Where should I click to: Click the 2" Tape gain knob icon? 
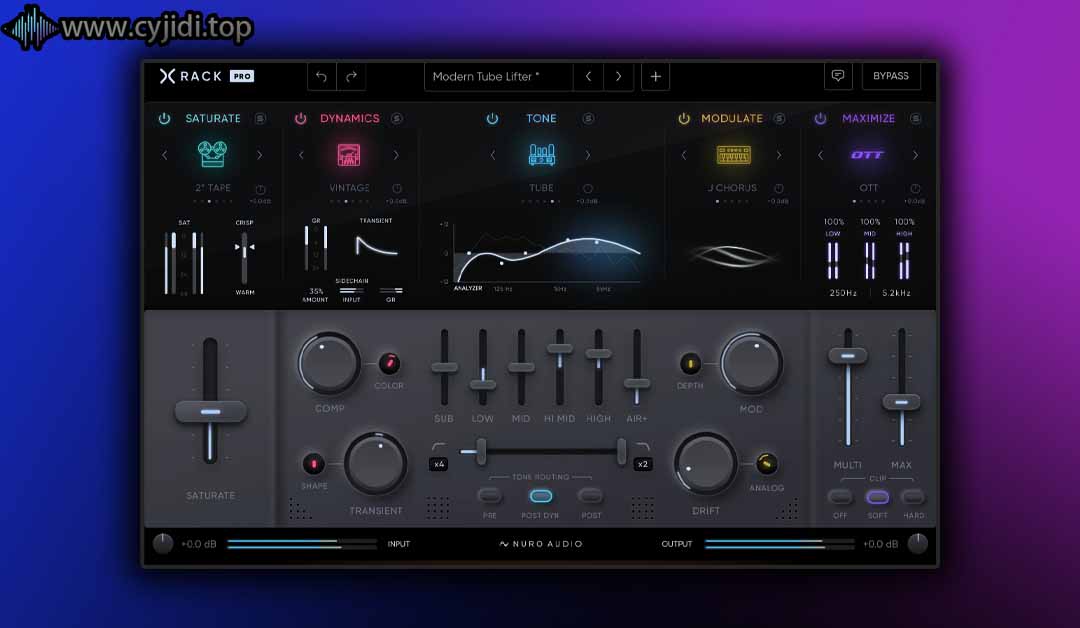(260, 189)
